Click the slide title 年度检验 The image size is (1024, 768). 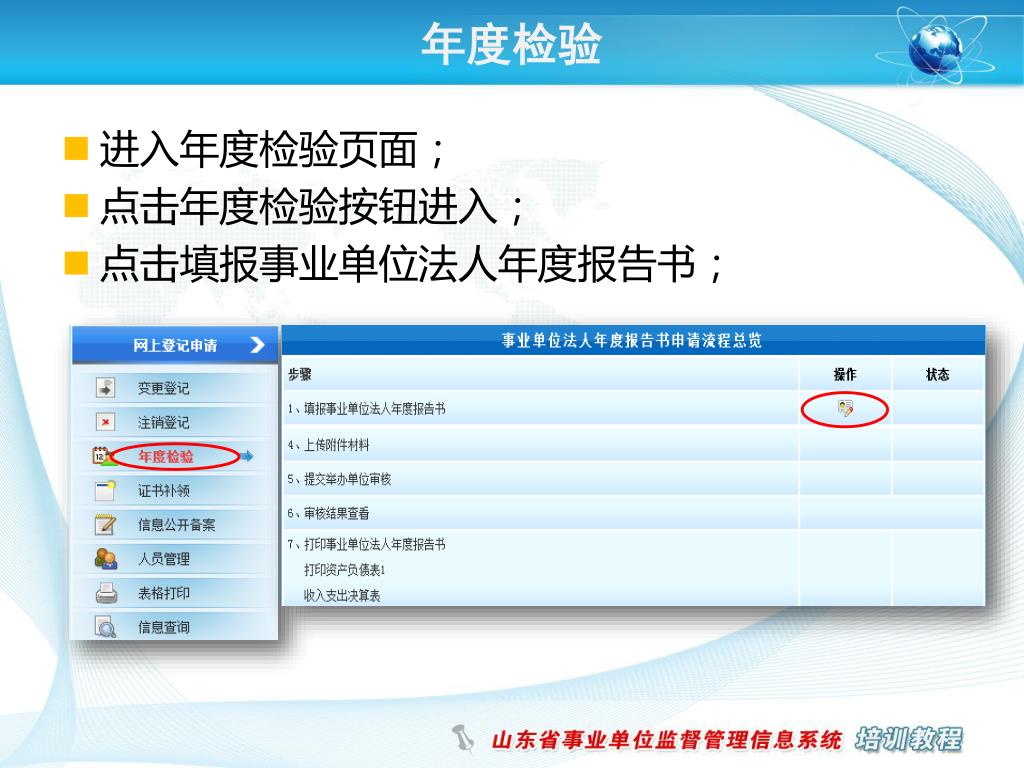[511, 44]
